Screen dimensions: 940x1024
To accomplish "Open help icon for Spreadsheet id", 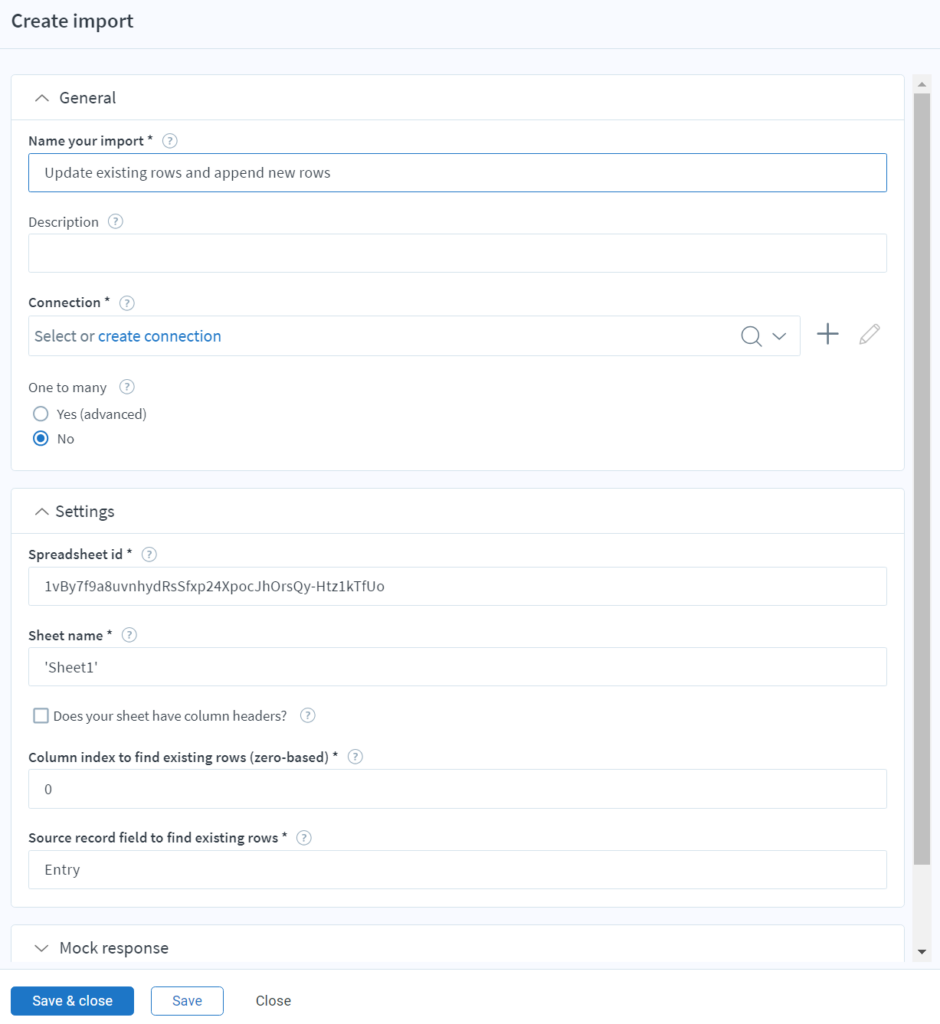I will [149, 554].
